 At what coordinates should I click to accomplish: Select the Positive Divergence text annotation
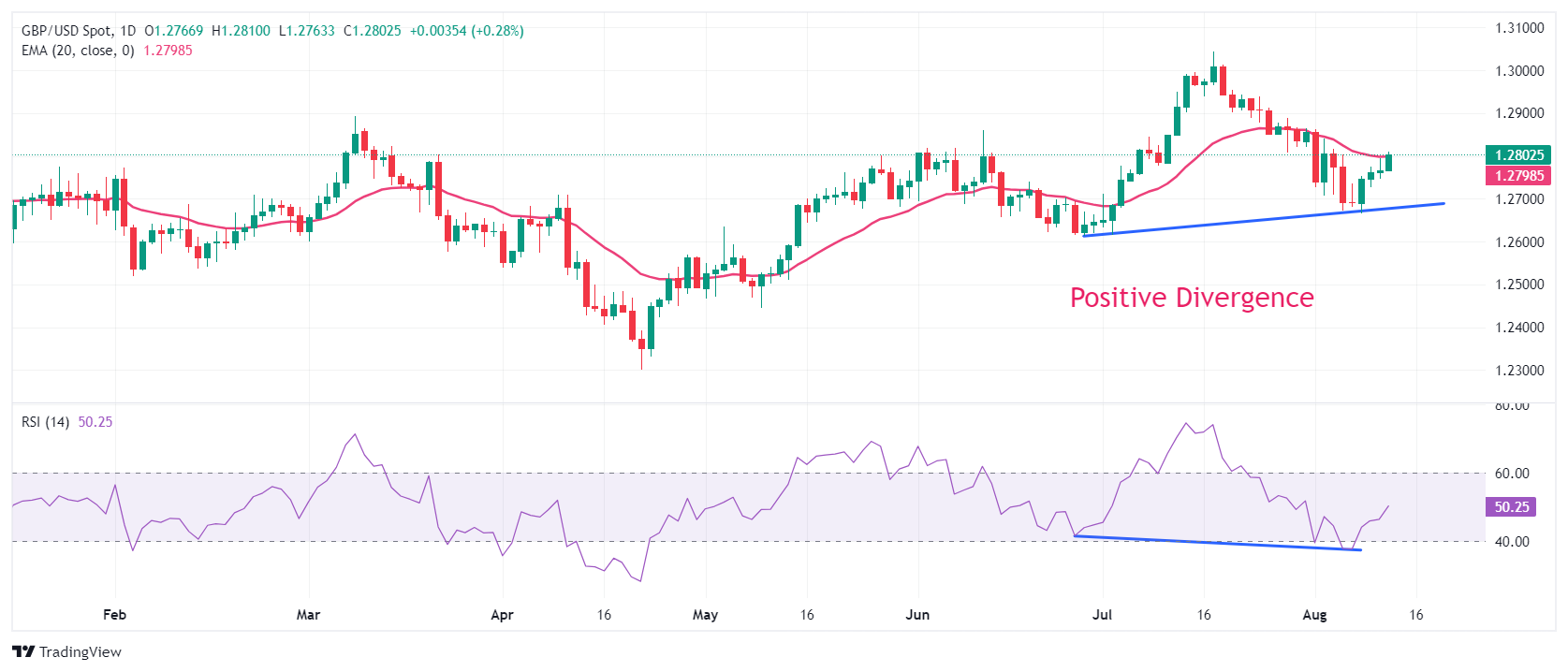coord(1192,298)
